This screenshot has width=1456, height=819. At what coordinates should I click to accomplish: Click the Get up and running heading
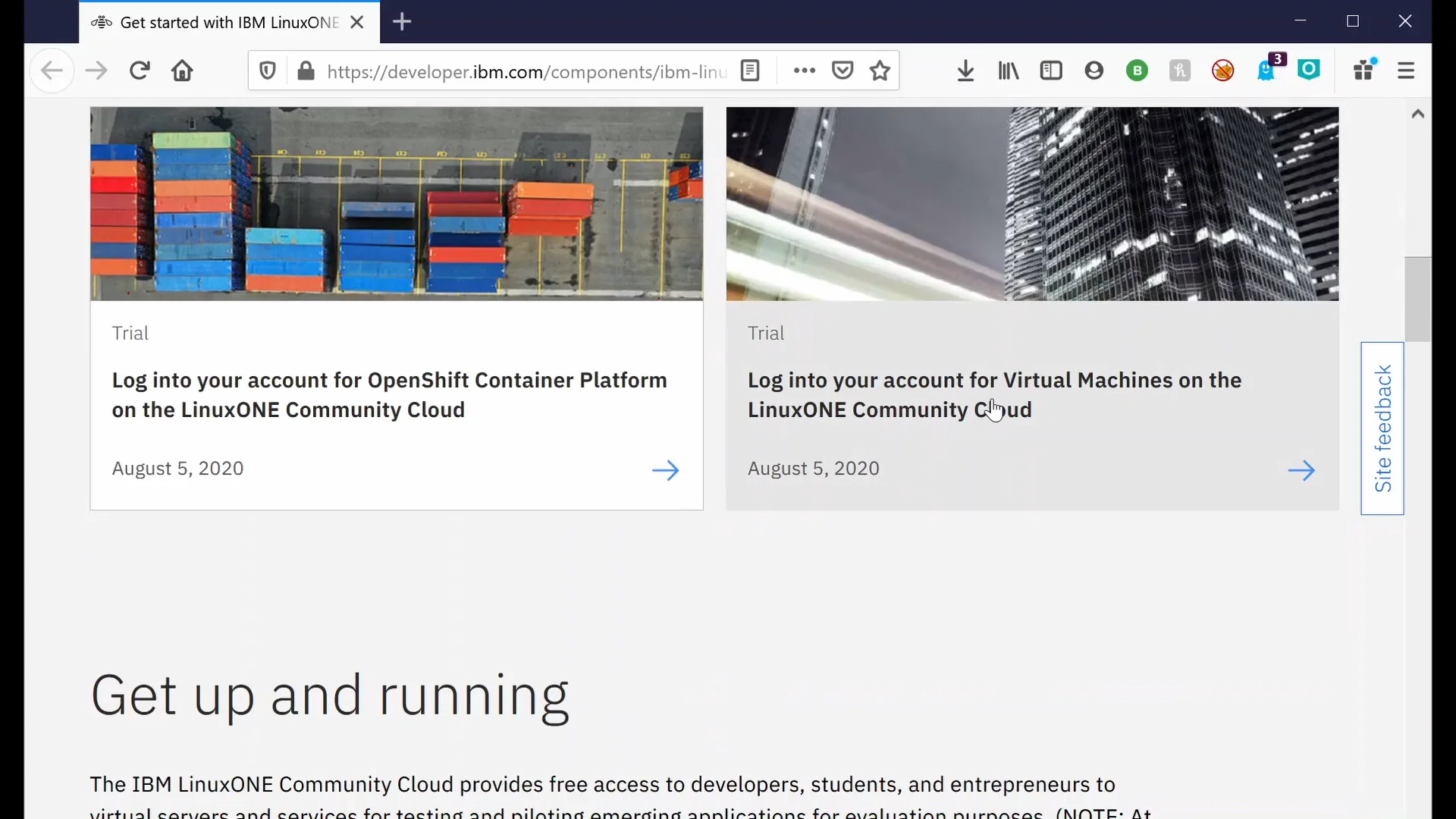click(x=329, y=696)
